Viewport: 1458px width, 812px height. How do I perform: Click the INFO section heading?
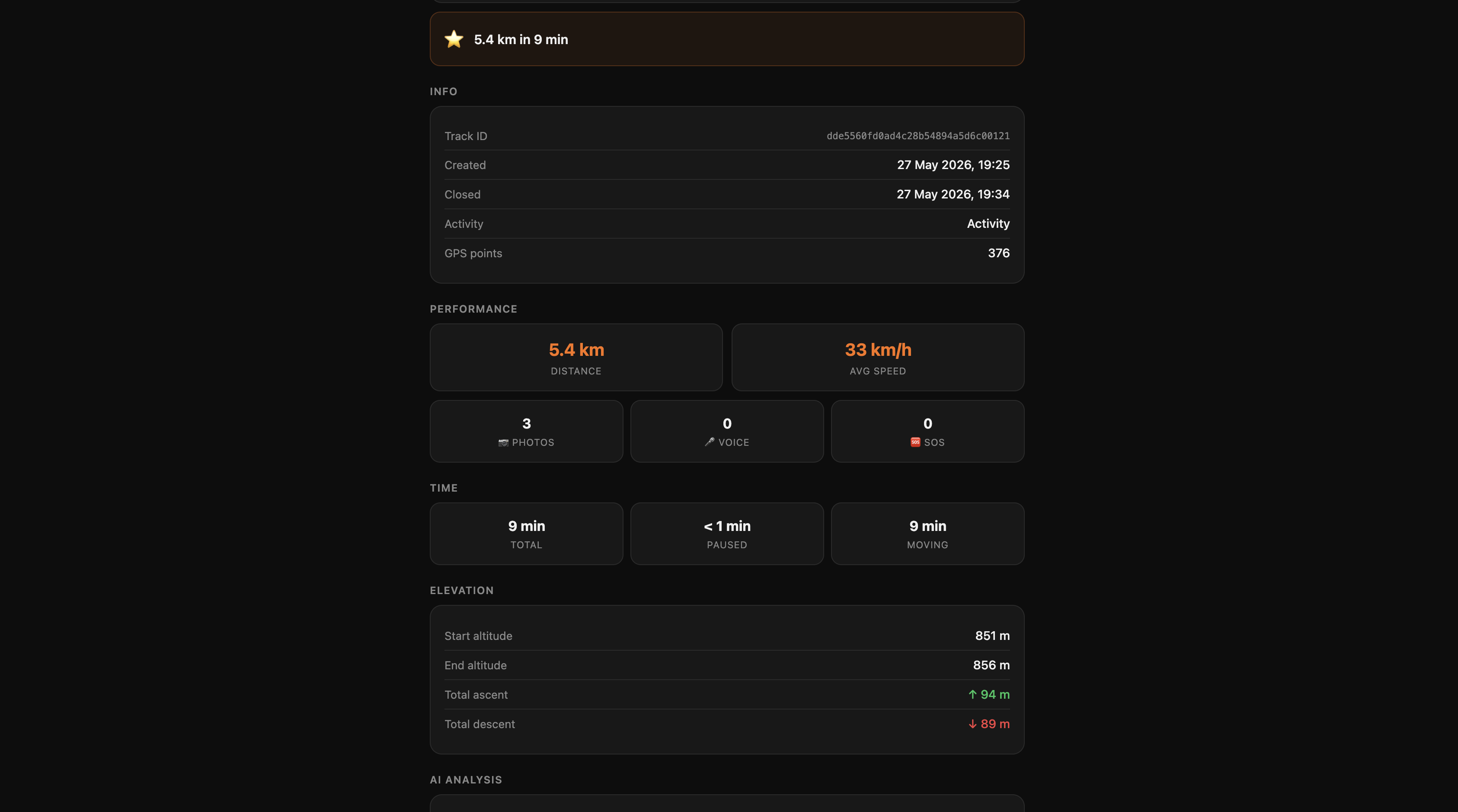[443, 91]
